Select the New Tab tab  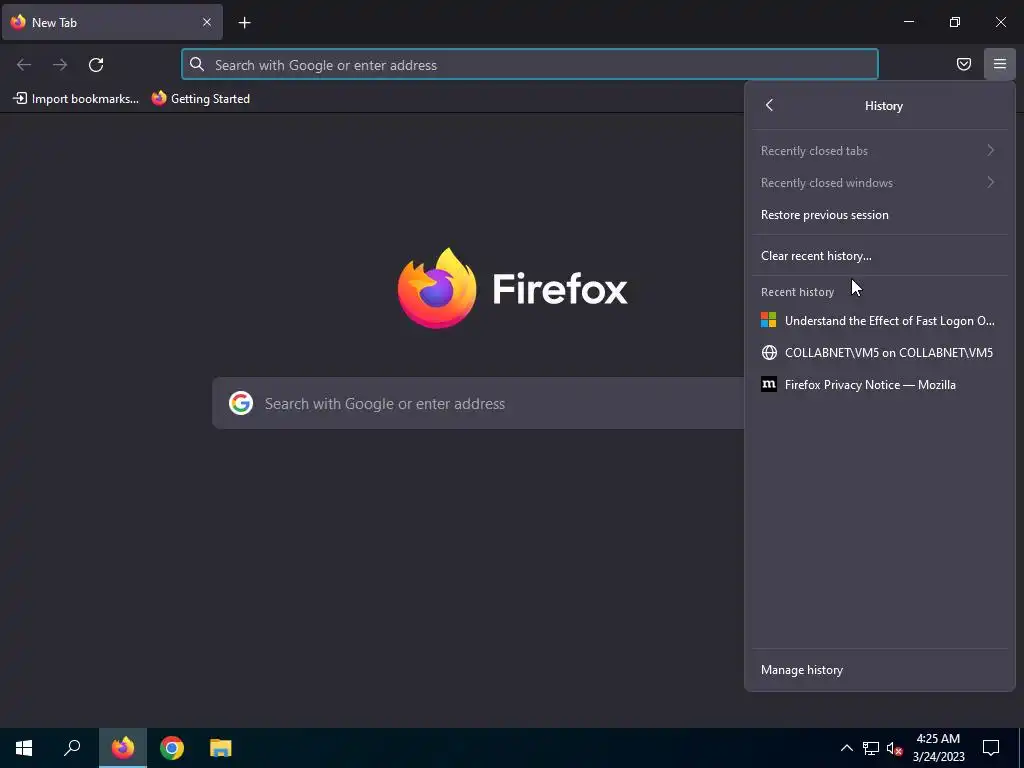click(112, 22)
